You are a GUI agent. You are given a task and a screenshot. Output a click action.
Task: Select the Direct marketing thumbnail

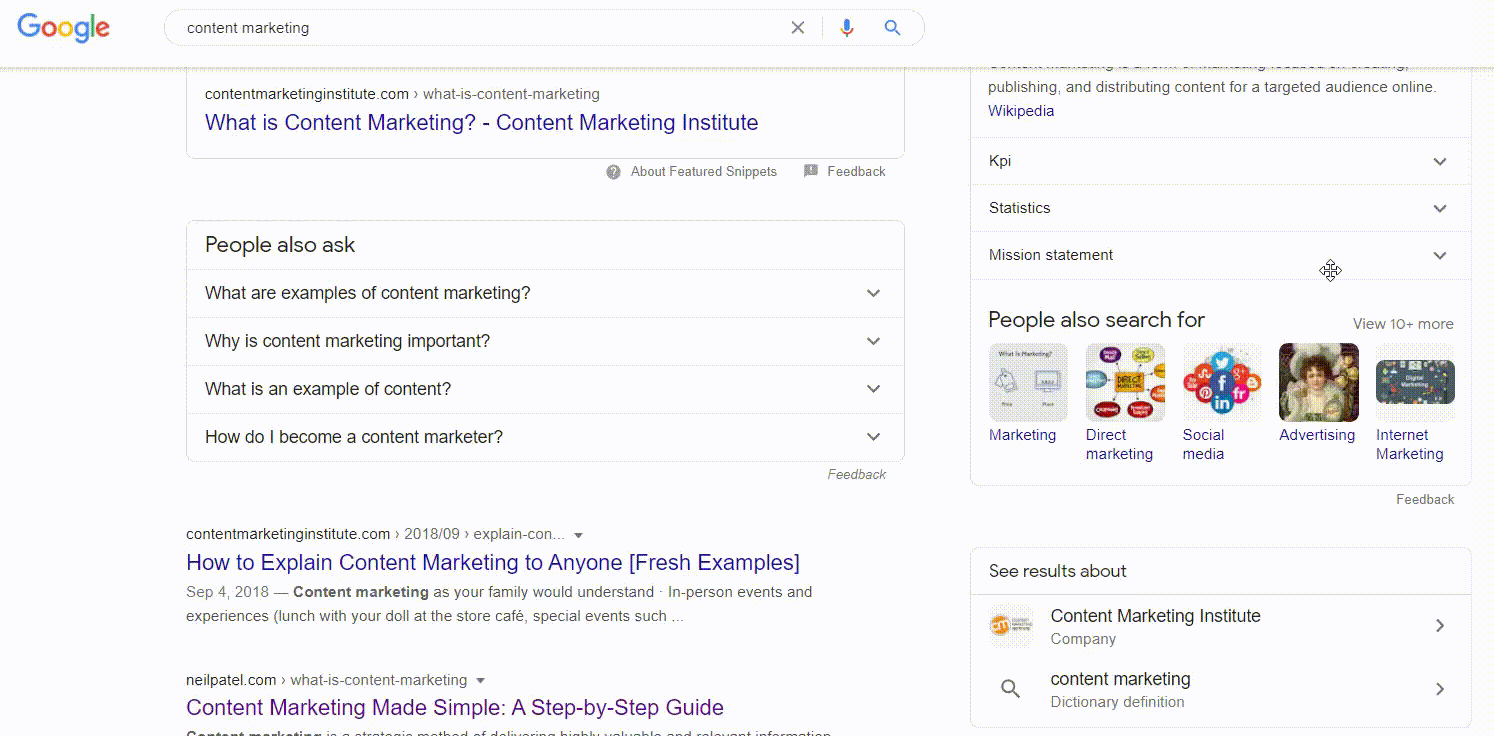tap(1125, 383)
